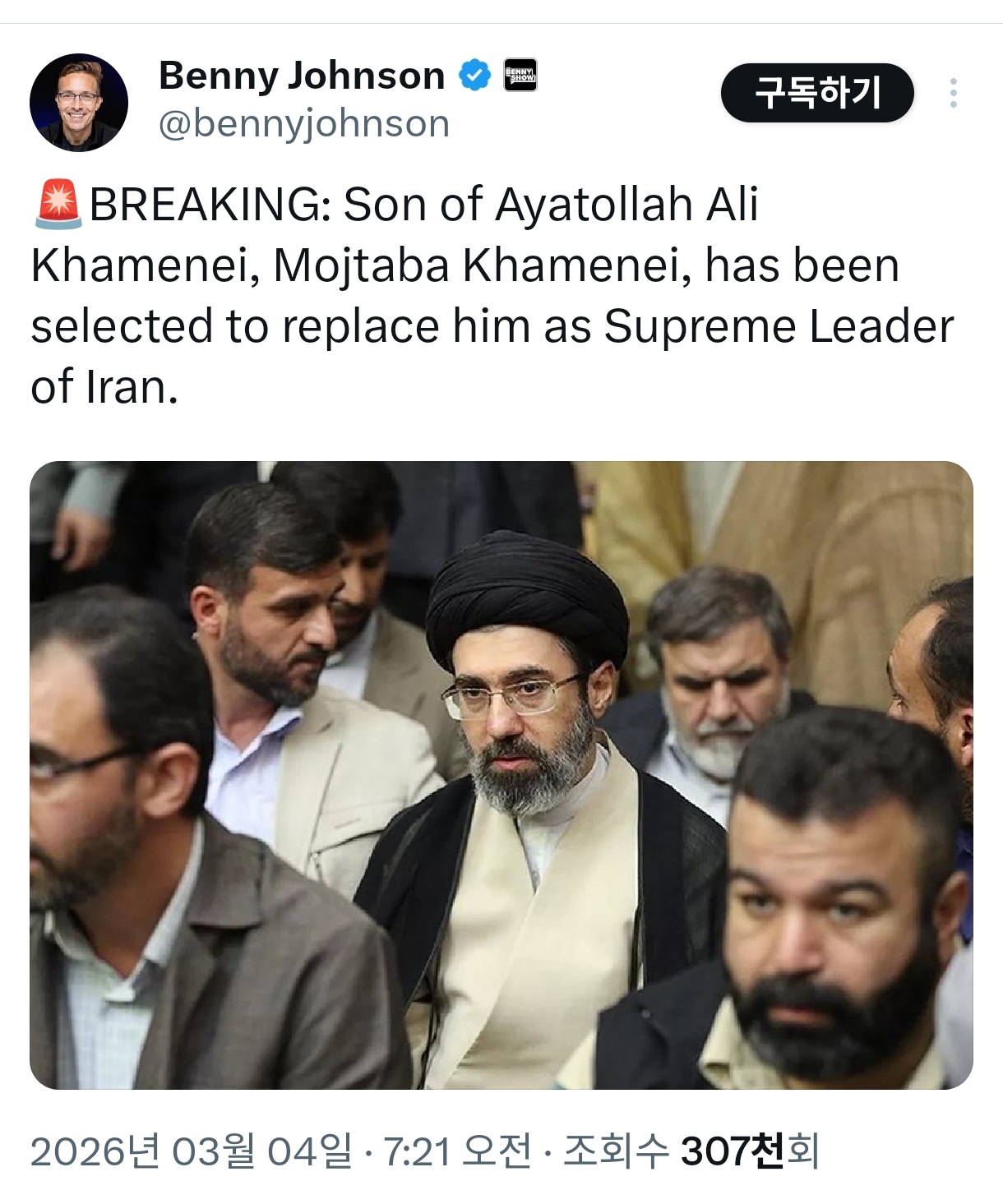1003x1204 pixels.
Task: Click the word BREAKING in the tweet
Action: pos(210,205)
